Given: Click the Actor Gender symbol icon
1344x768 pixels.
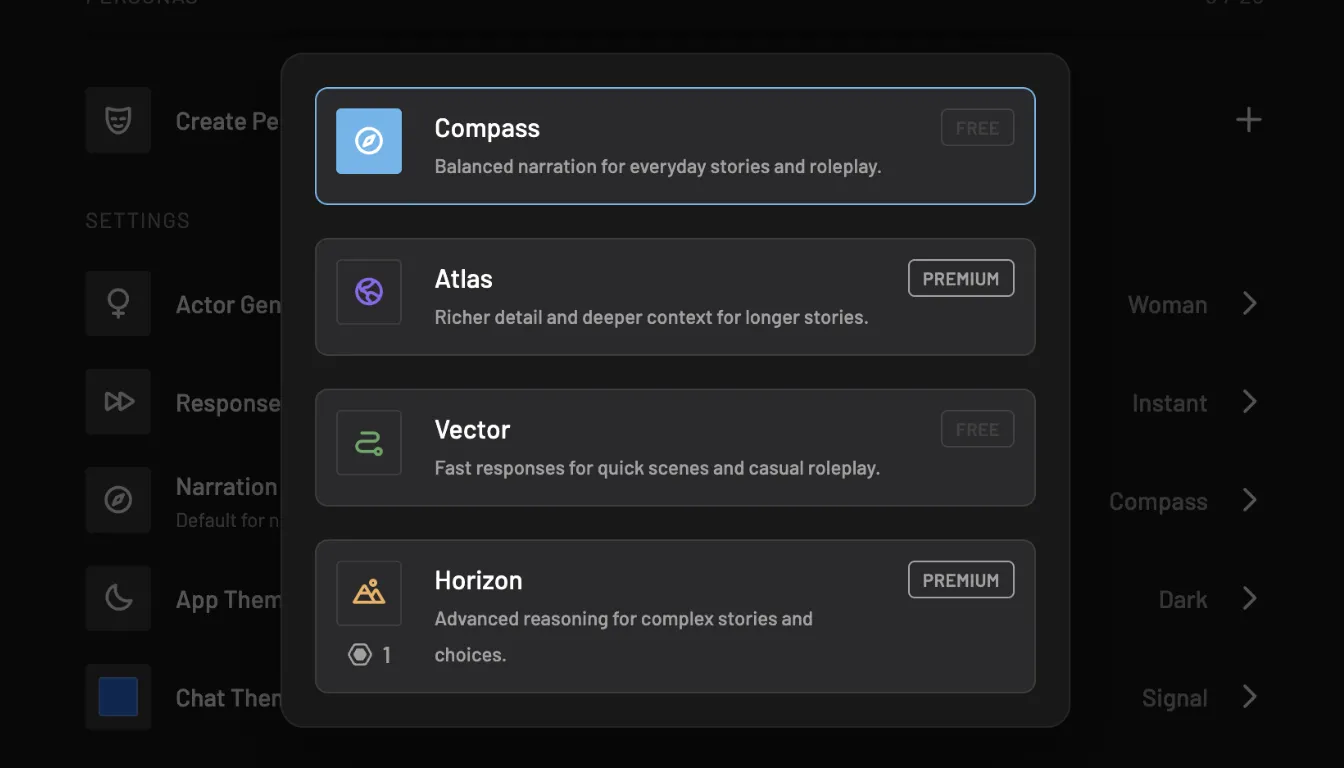Looking at the screenshot, I should 118,303.
